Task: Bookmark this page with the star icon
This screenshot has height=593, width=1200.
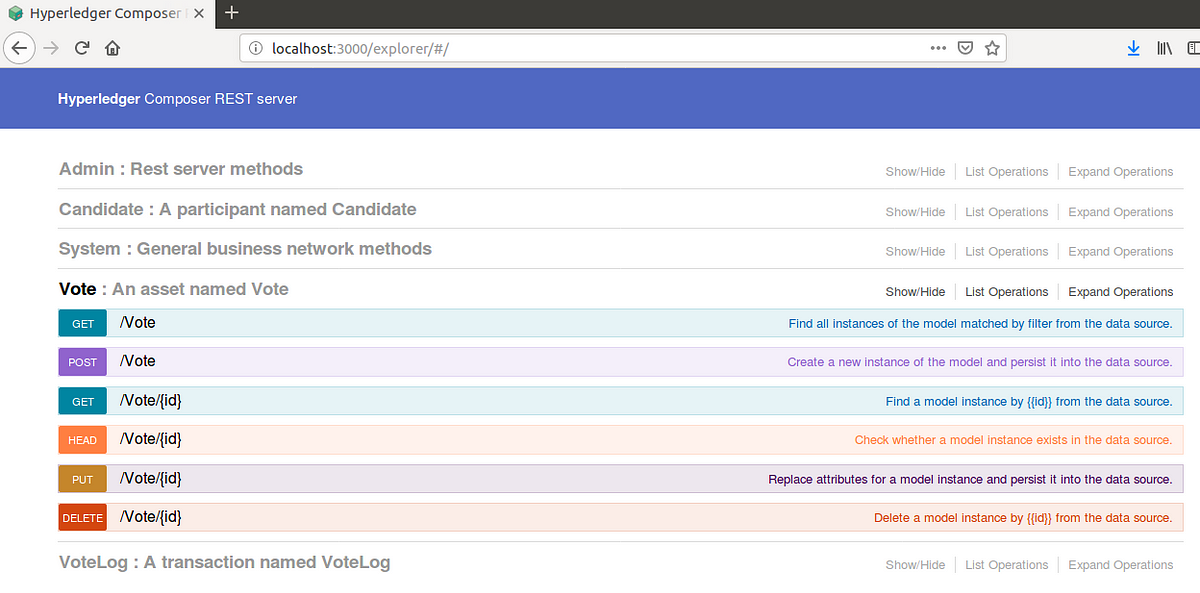Action: (x=992, y=48)
